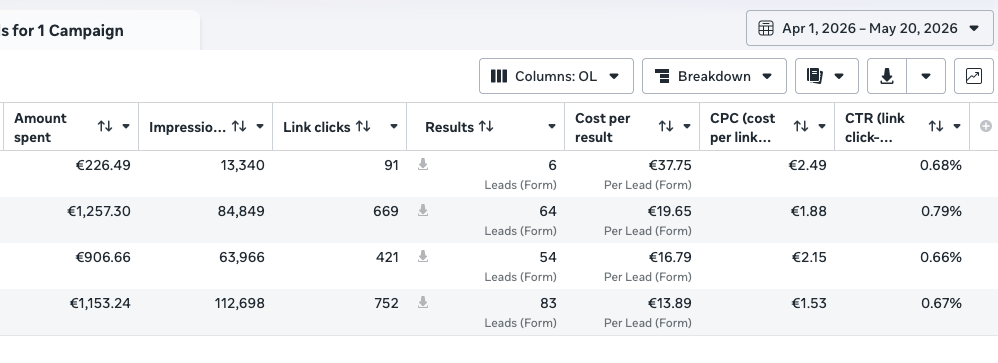Sort by Impressions column arrows
998x363 pixels.
(x=239, y=126)
